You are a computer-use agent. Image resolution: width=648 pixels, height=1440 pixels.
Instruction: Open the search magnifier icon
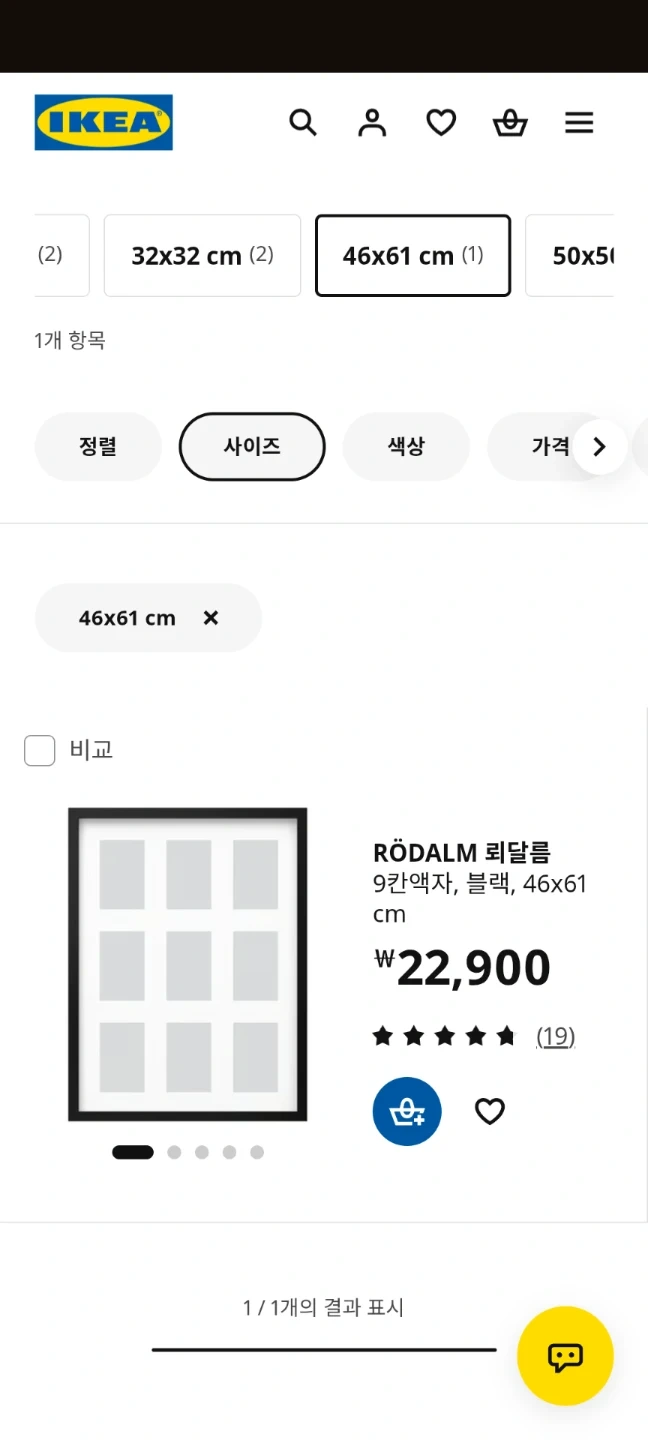point(303,123)
